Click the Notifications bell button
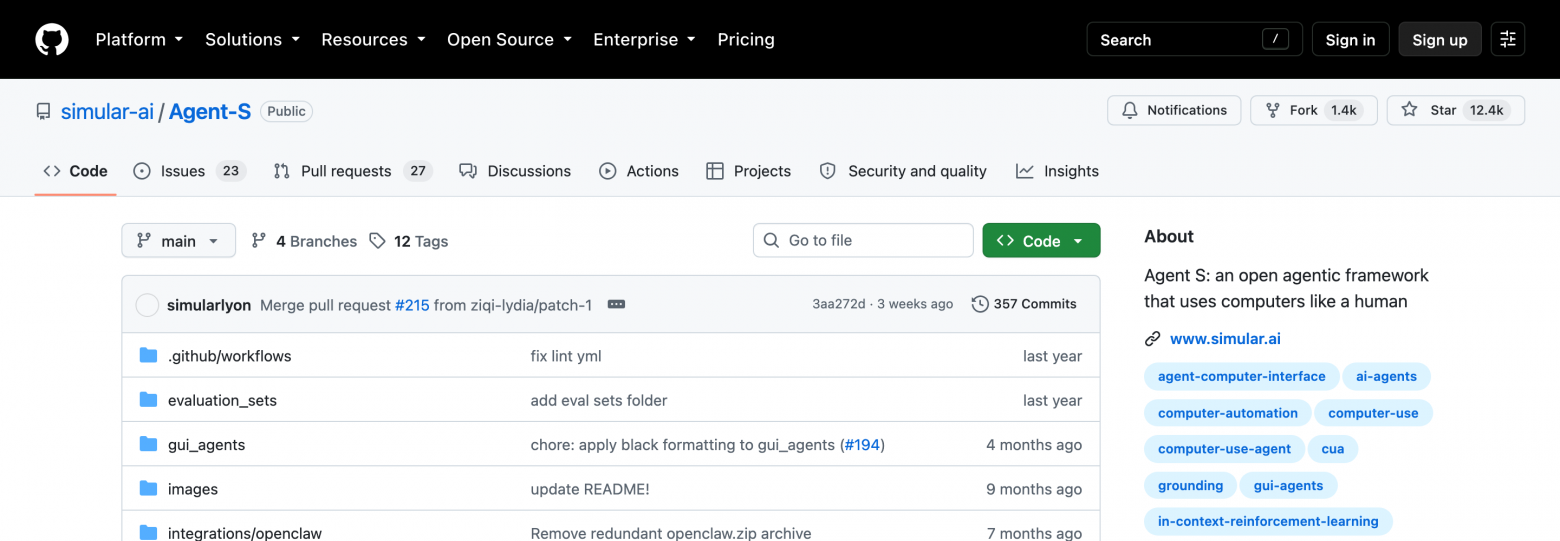This screenshot has height=541, width=1560. tap(1174, 110)
